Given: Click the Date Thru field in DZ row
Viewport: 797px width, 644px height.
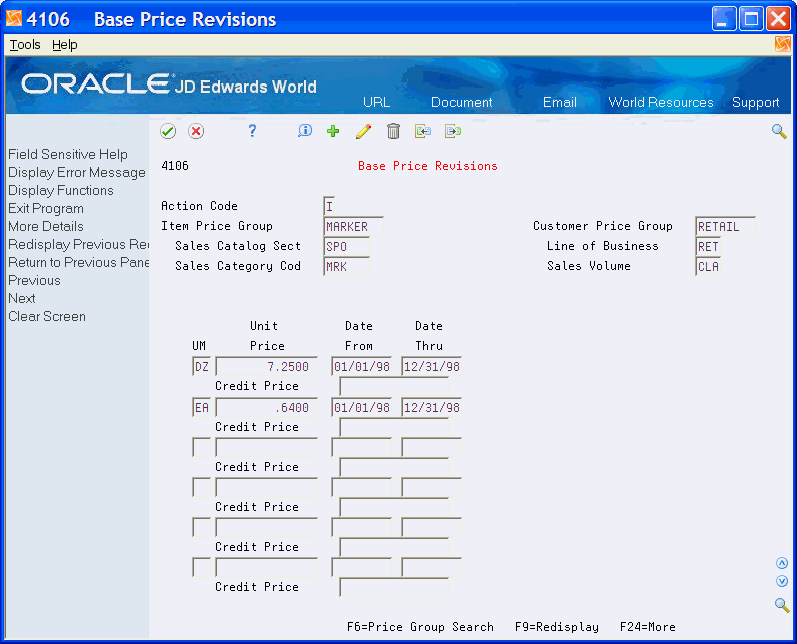Looking at the screenshot, I should tap(432, 366).
